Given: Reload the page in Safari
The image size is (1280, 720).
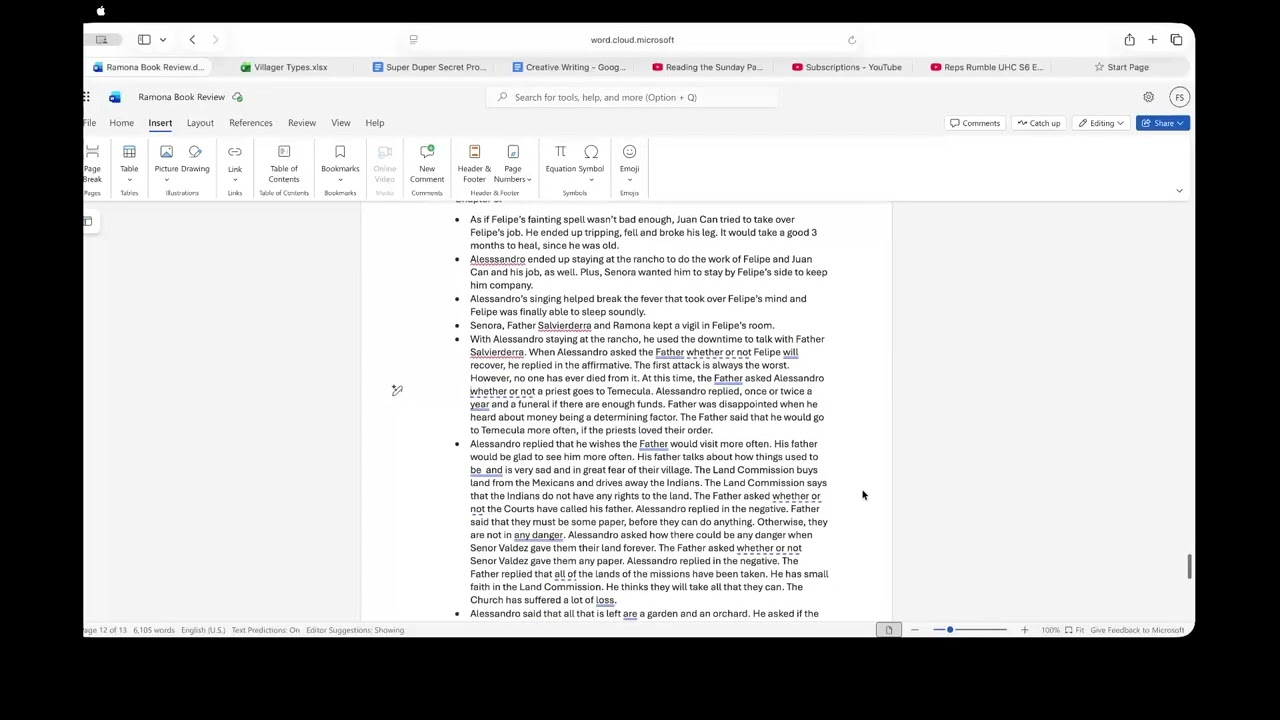Looking at the screenshot, I should click(852, 40).
